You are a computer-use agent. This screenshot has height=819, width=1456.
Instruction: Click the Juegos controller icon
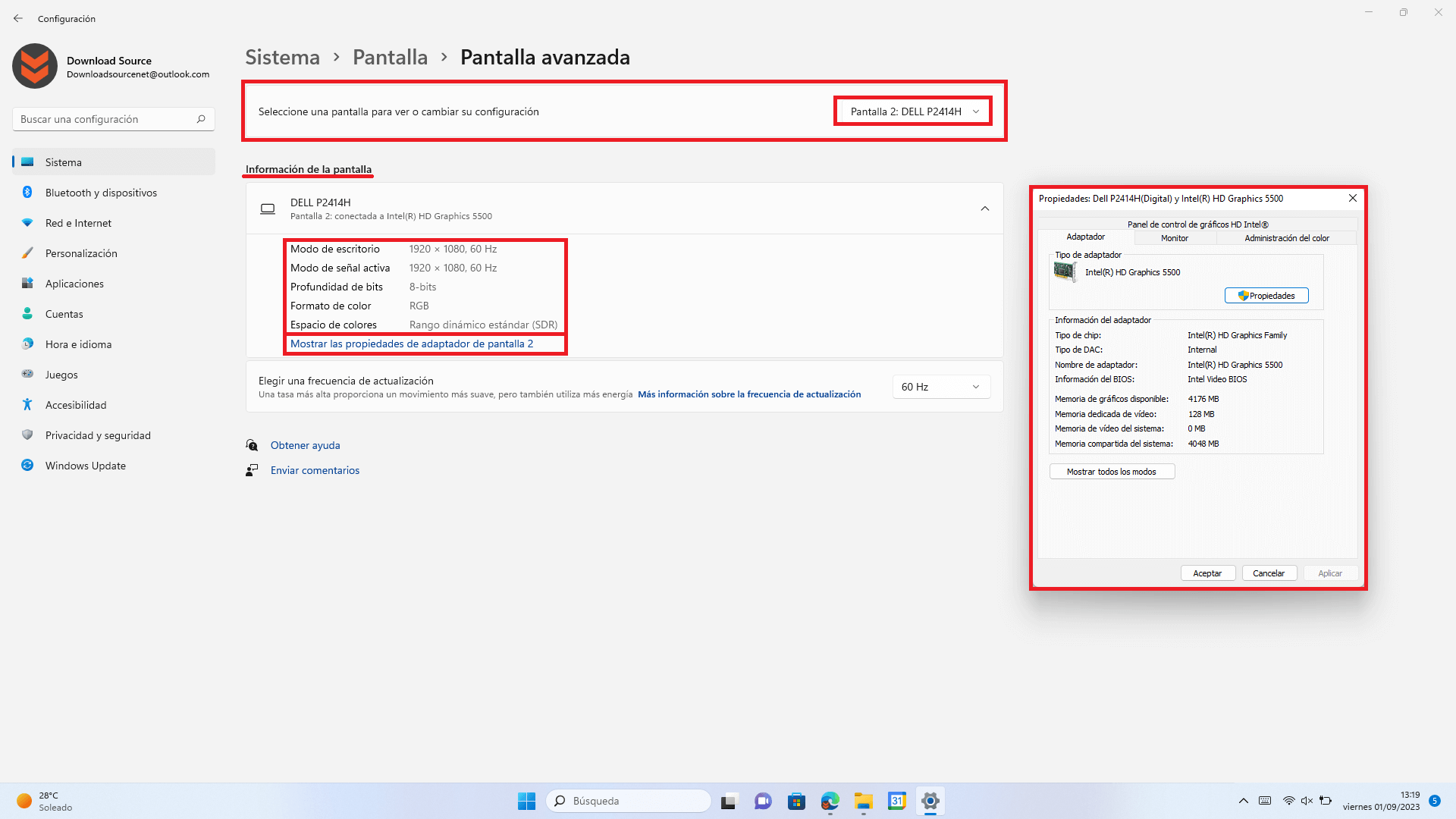click(27, 374)
